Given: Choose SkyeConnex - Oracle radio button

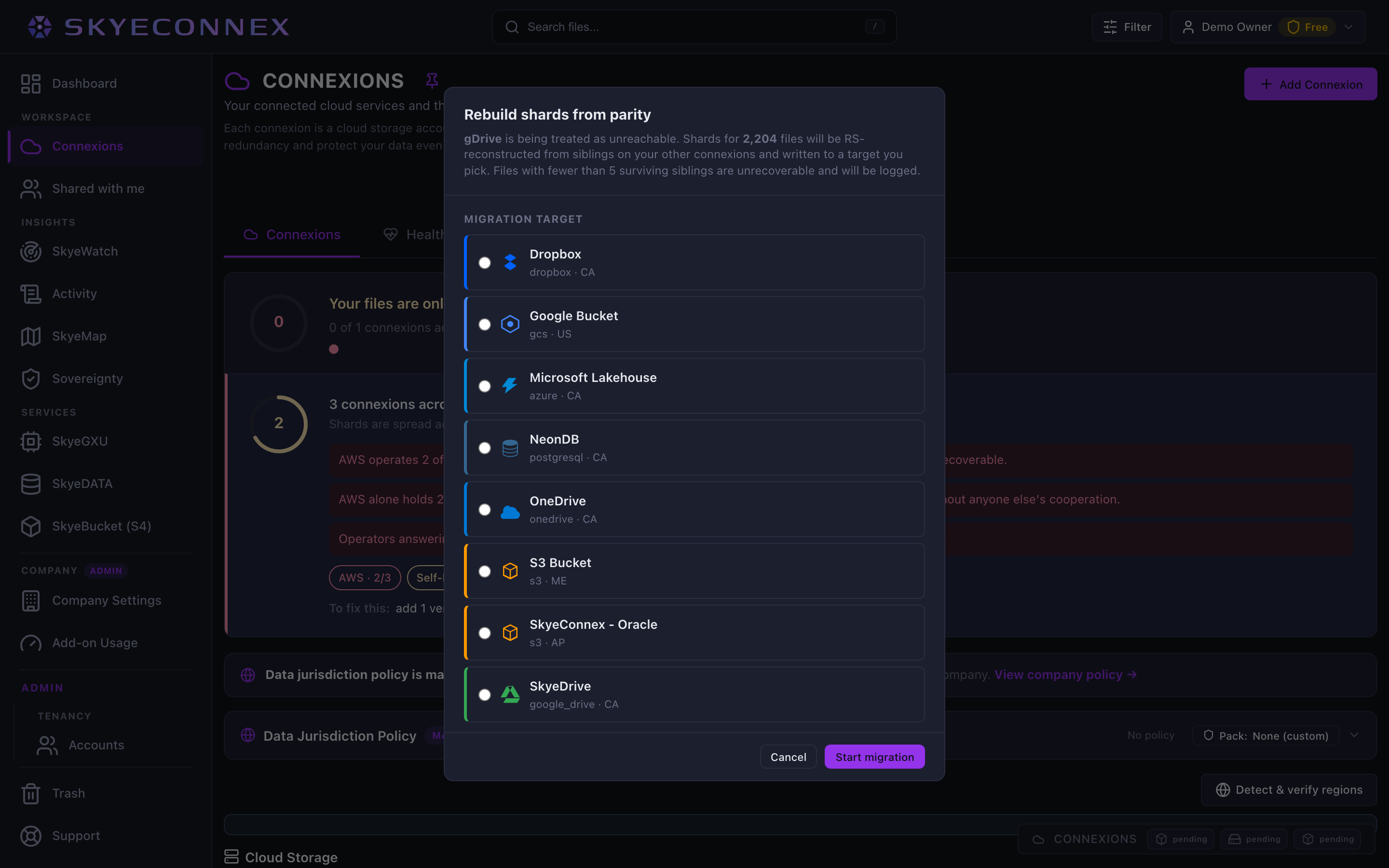Looking at the screenshot, I should [484, 633].
